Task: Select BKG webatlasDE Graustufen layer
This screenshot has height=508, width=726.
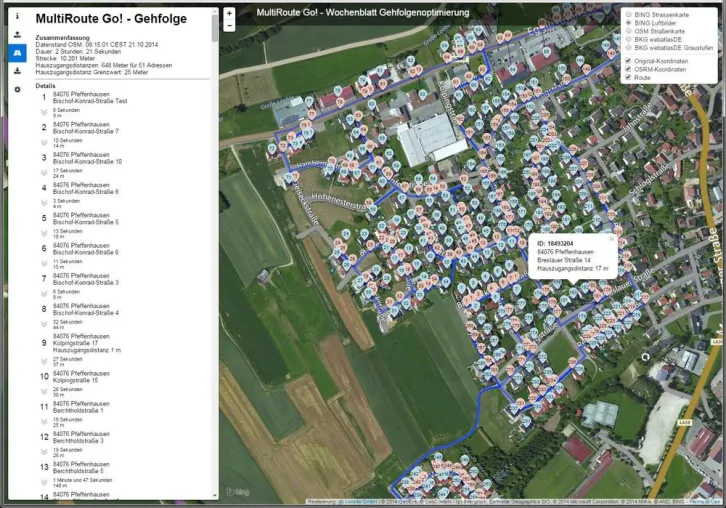Action: coord(629,48)
